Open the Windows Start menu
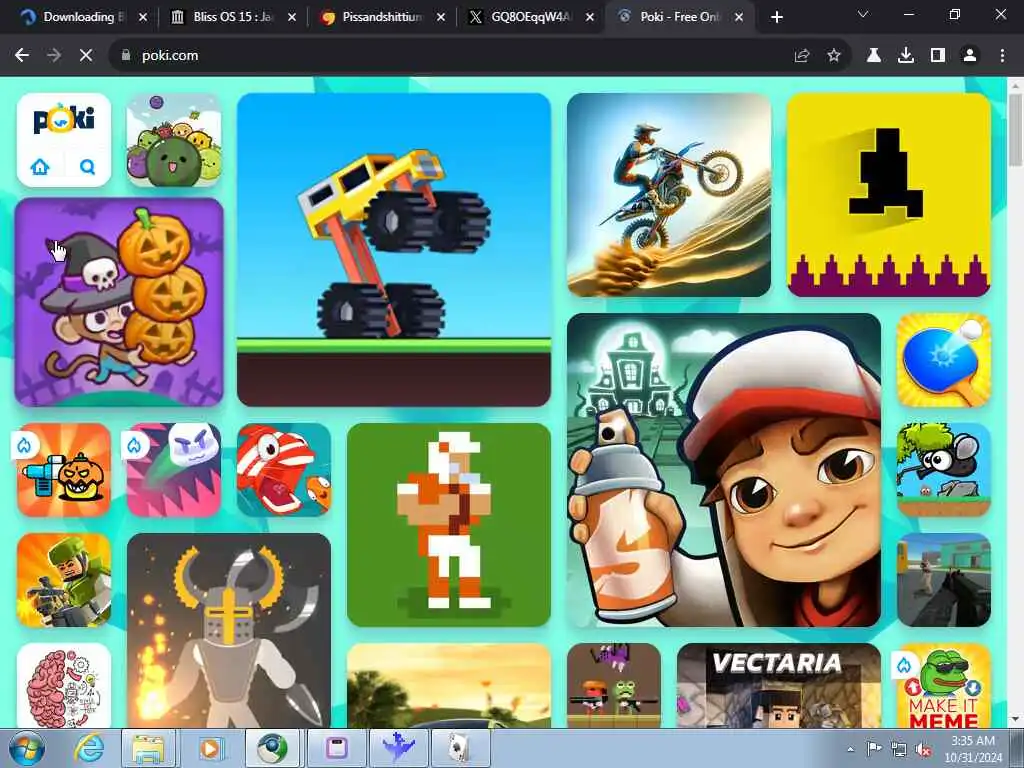 pyautogui.click(x=26, y=748)
